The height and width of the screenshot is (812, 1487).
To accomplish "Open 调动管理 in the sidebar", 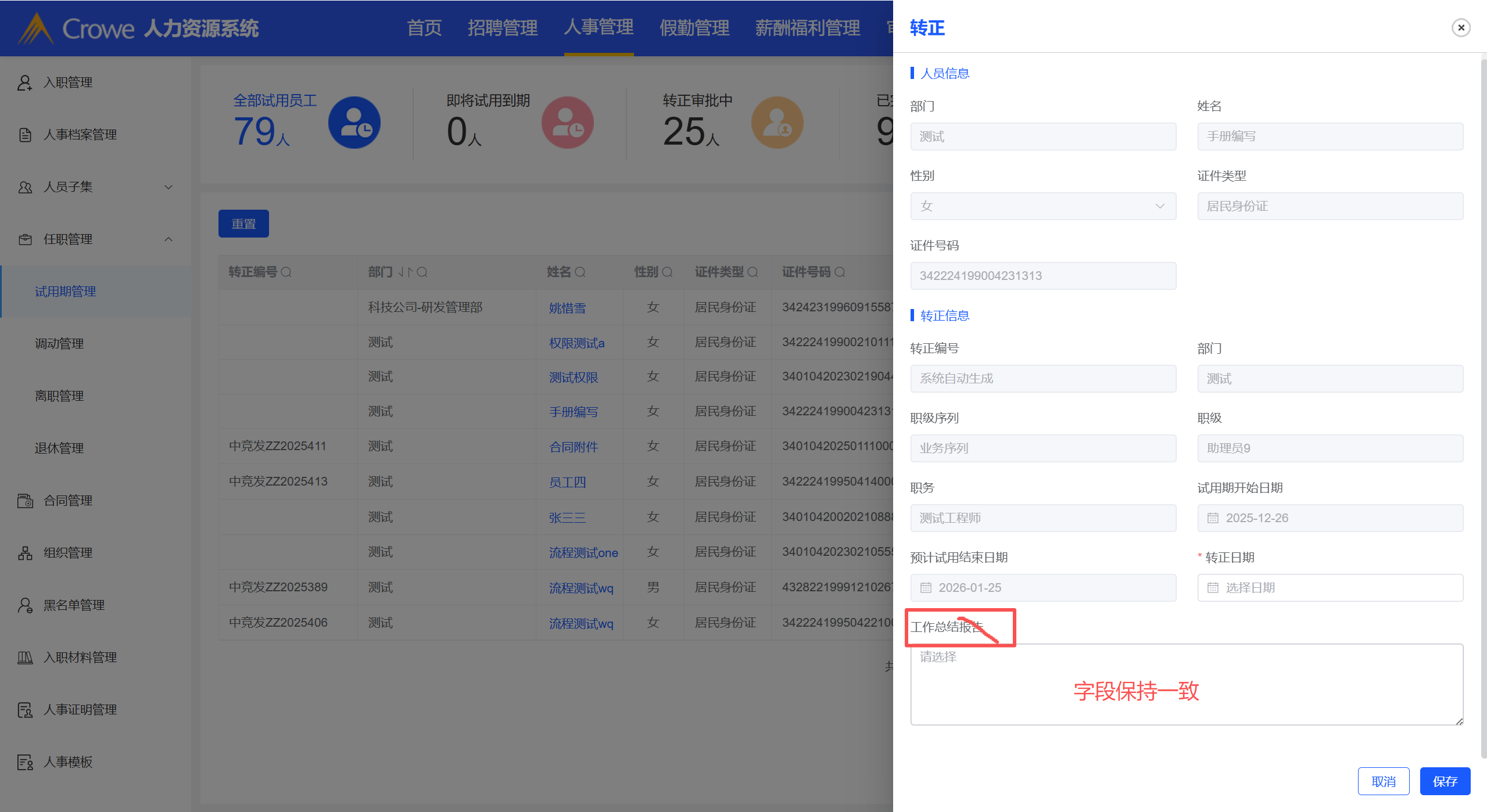I will 59,344.
